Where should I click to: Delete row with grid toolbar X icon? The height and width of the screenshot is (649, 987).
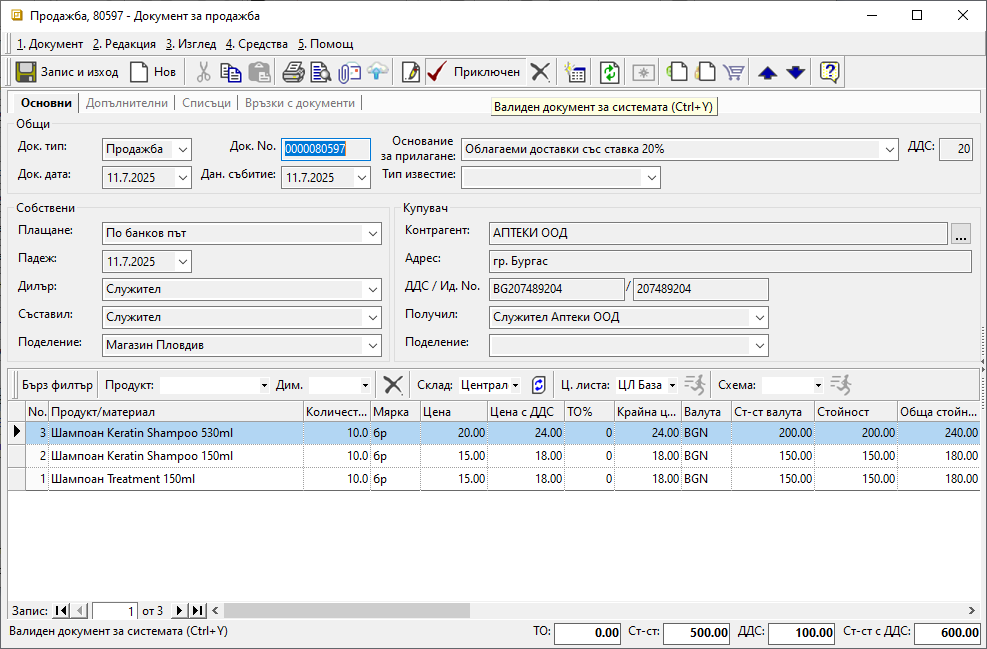click(x=393, y=385)
